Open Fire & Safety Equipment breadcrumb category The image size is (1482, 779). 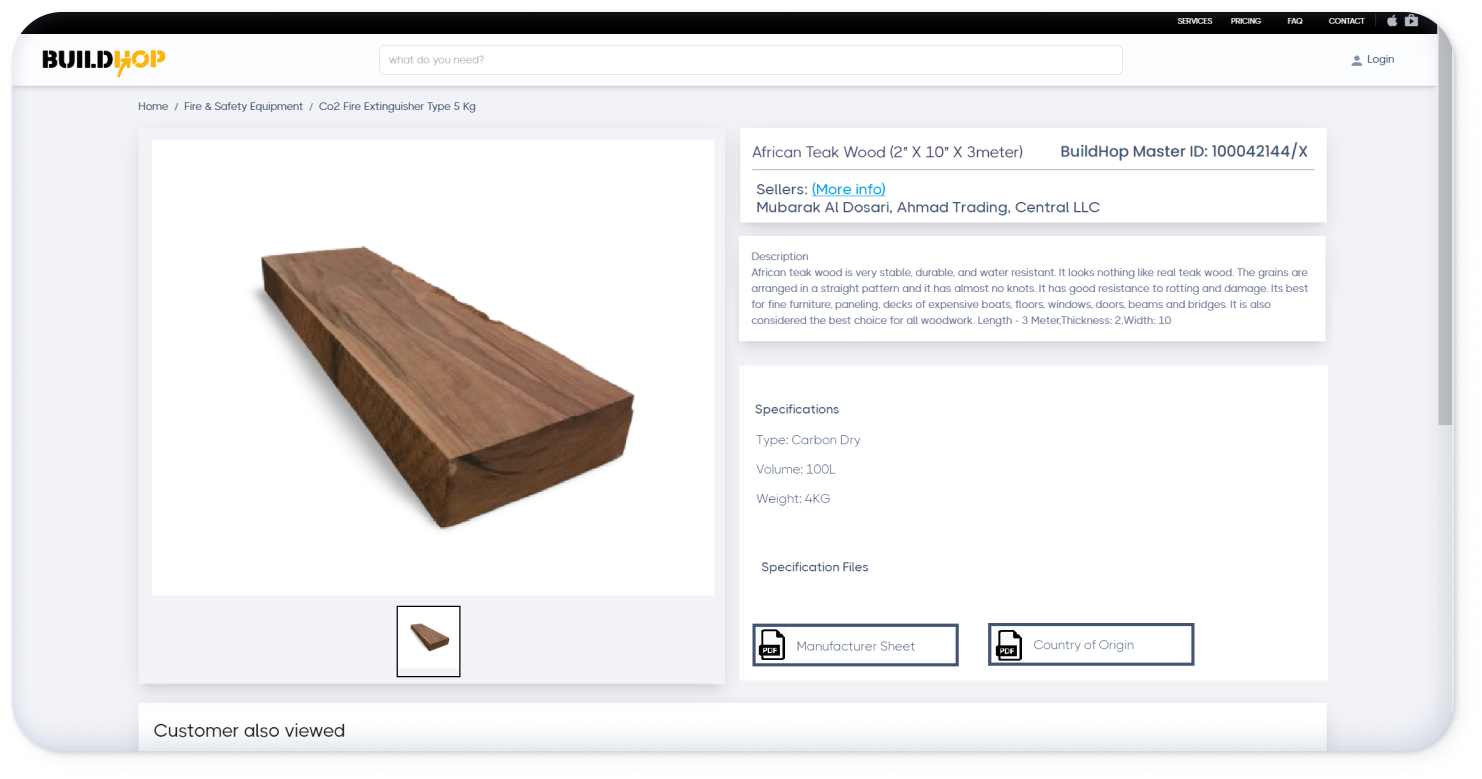coord(243,106)
